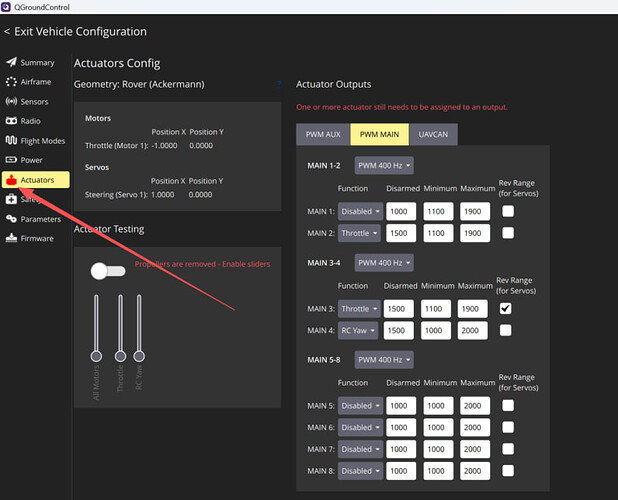Select the PWM MAIN tab

tap(380, 134)
